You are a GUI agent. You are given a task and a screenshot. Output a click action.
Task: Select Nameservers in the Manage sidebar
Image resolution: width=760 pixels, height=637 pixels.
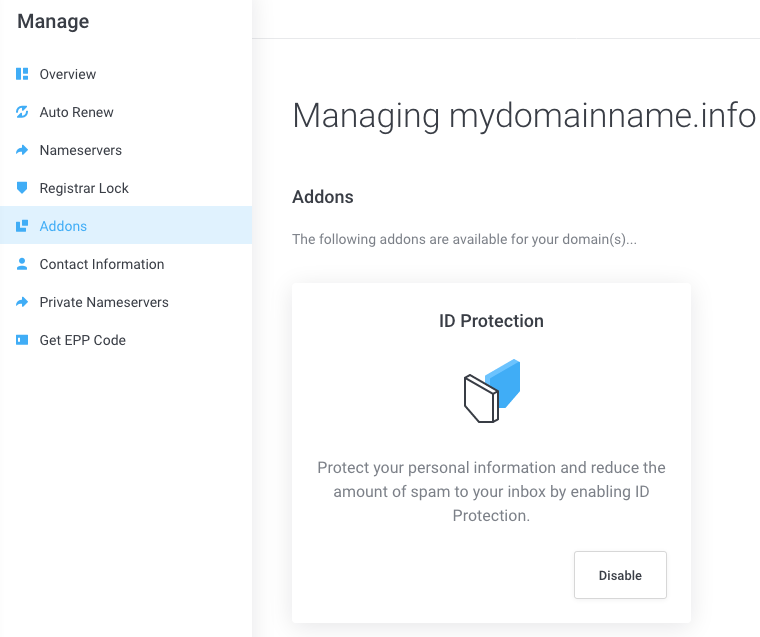click(81, 150)
